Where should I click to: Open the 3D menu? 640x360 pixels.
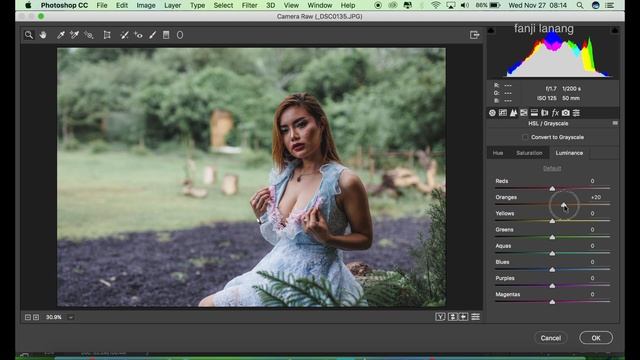(x=270, y=5)
